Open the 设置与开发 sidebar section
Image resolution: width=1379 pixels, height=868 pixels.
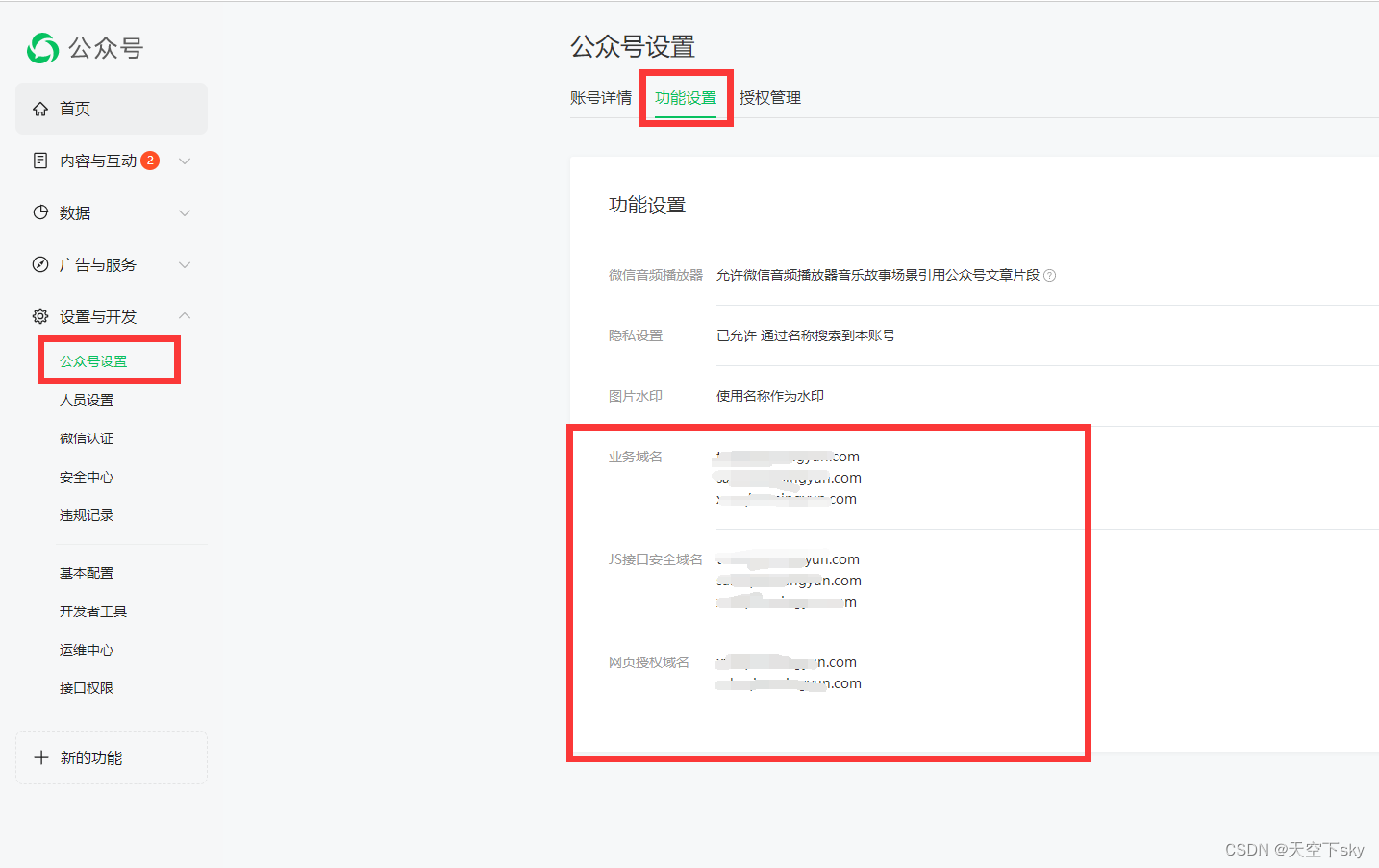[x=112, y=316]
